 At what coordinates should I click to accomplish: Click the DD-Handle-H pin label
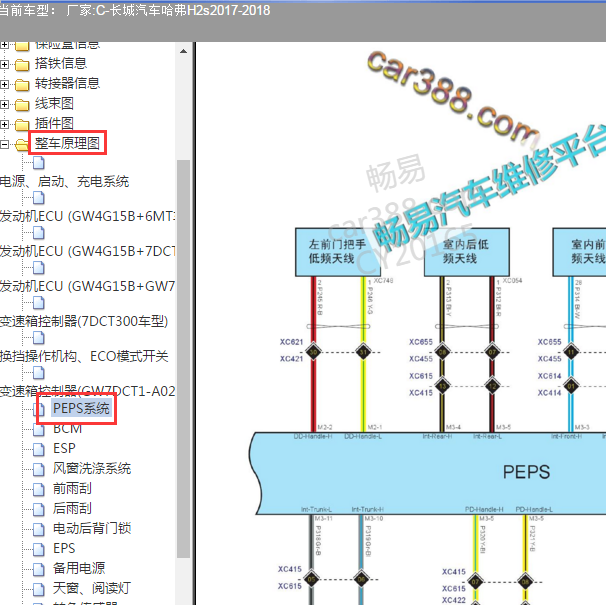pos(313,436)
